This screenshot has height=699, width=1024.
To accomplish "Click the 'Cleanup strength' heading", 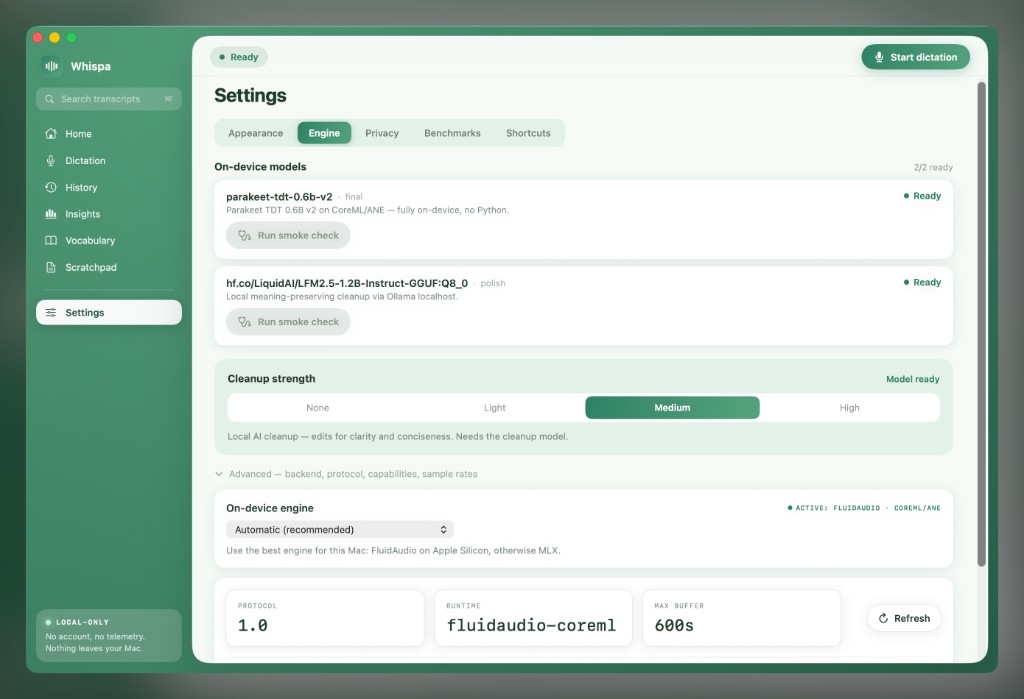I will point(271,379).
